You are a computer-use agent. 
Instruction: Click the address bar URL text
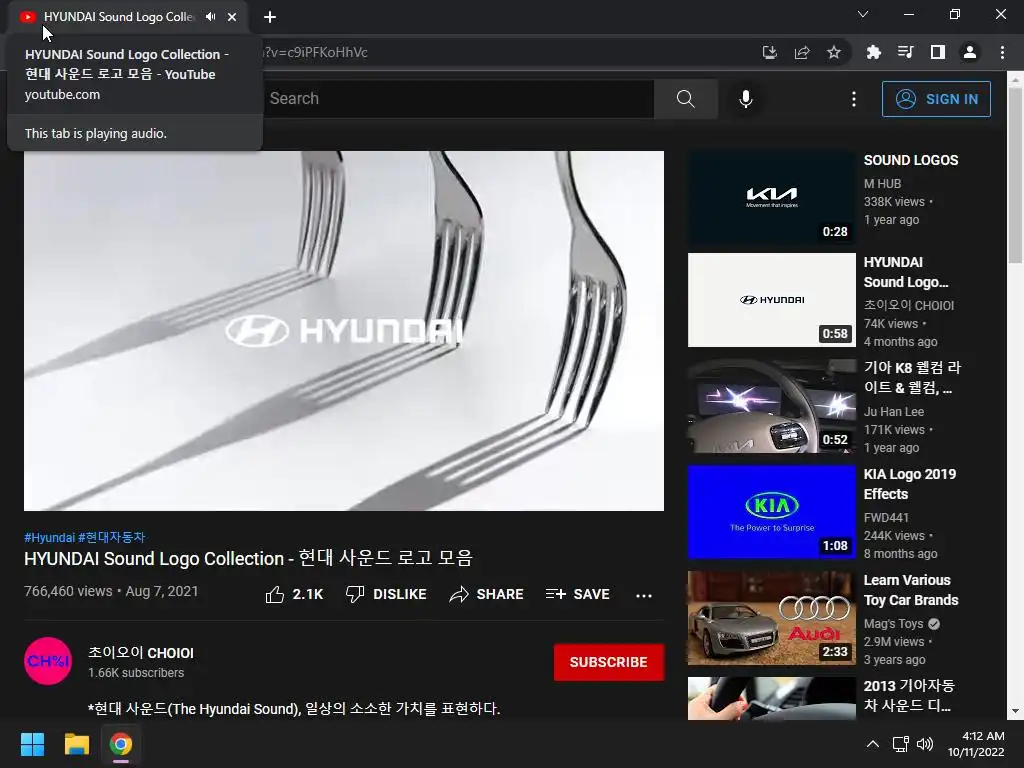[x=316, y=52]
